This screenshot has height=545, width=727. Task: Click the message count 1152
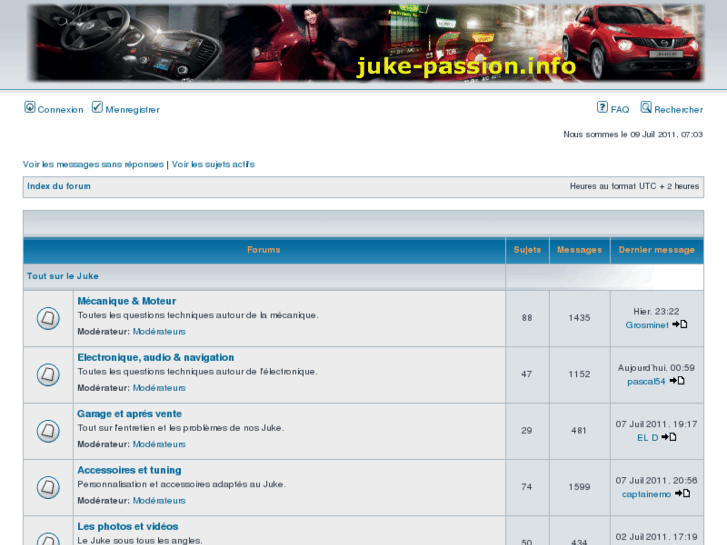pos(580,374)
